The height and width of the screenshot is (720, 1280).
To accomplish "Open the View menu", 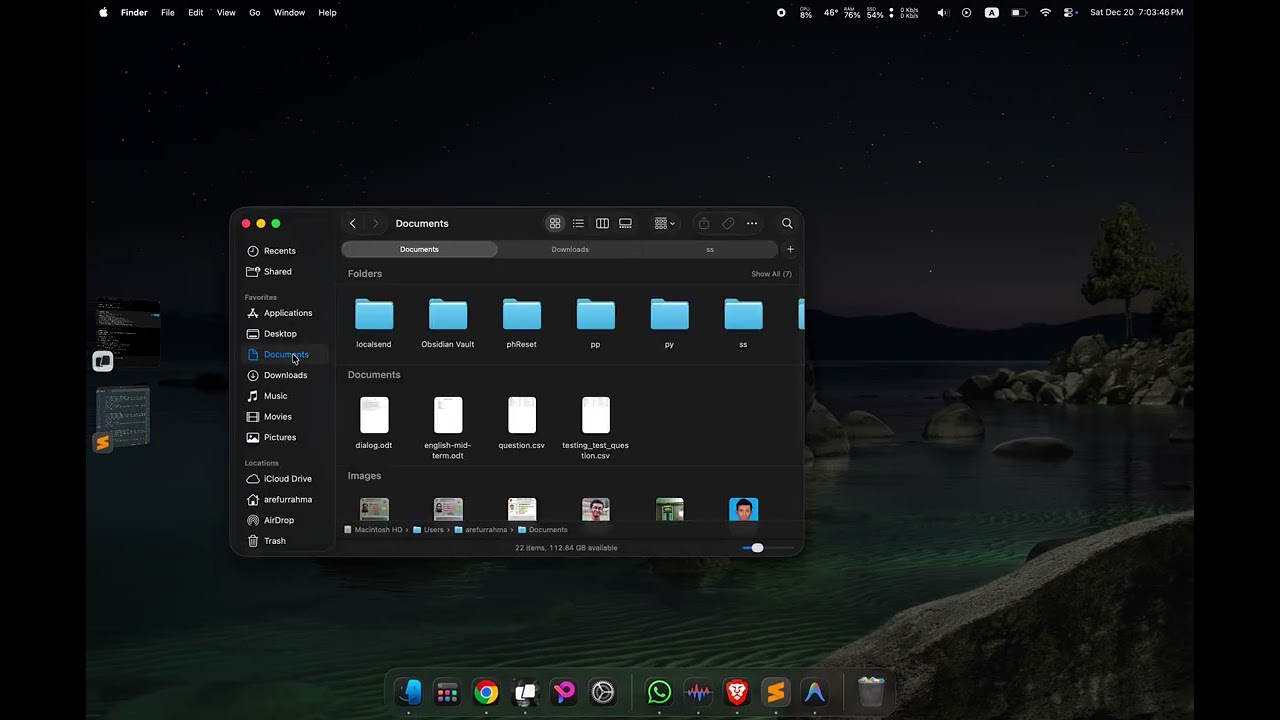I will [x=226, y=12].
